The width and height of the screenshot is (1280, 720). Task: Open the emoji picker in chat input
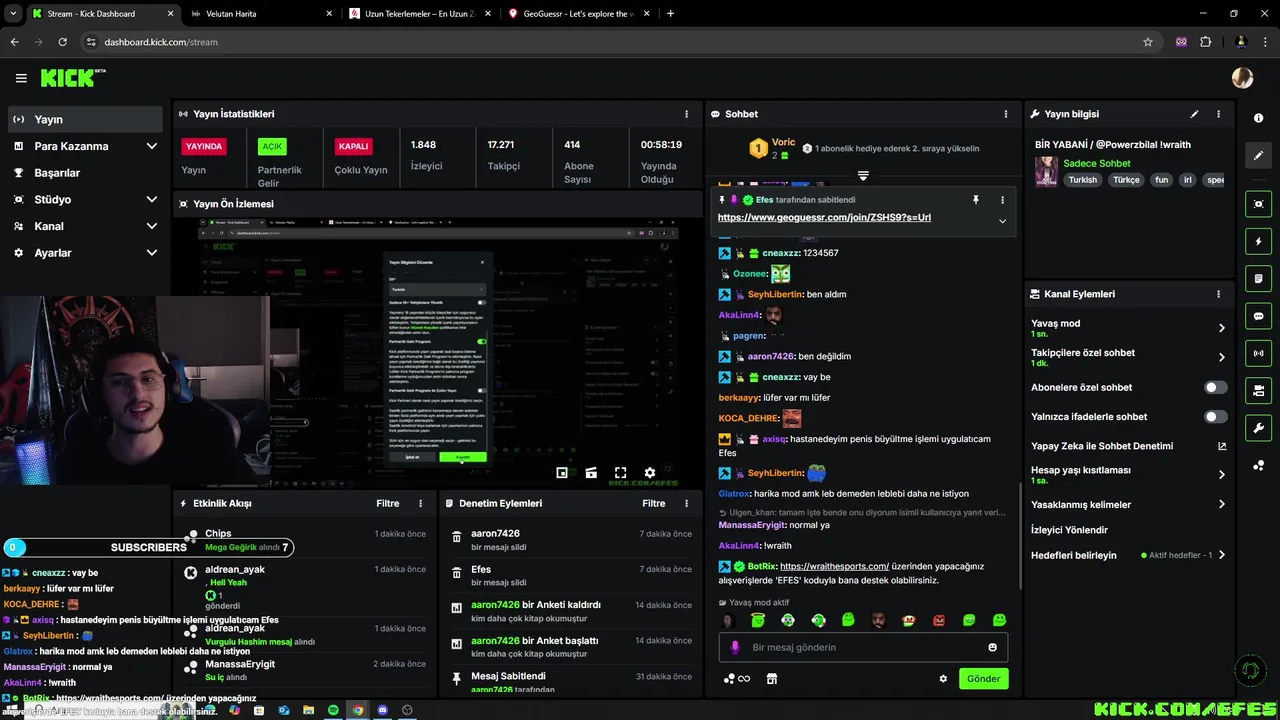(992, 647)
